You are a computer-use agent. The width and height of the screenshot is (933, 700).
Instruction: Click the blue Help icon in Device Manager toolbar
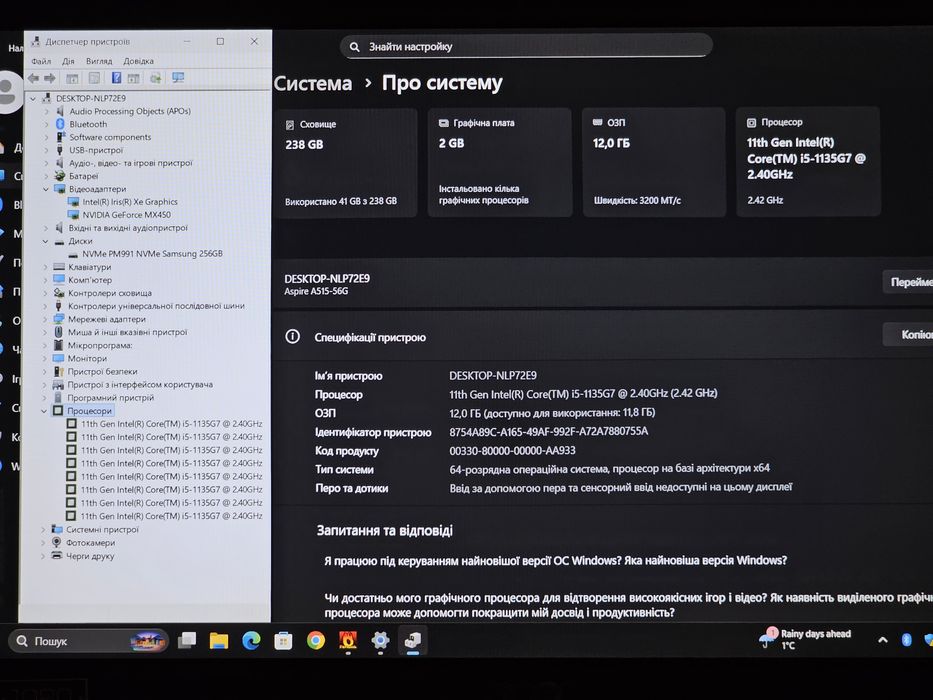pos(117,78)
